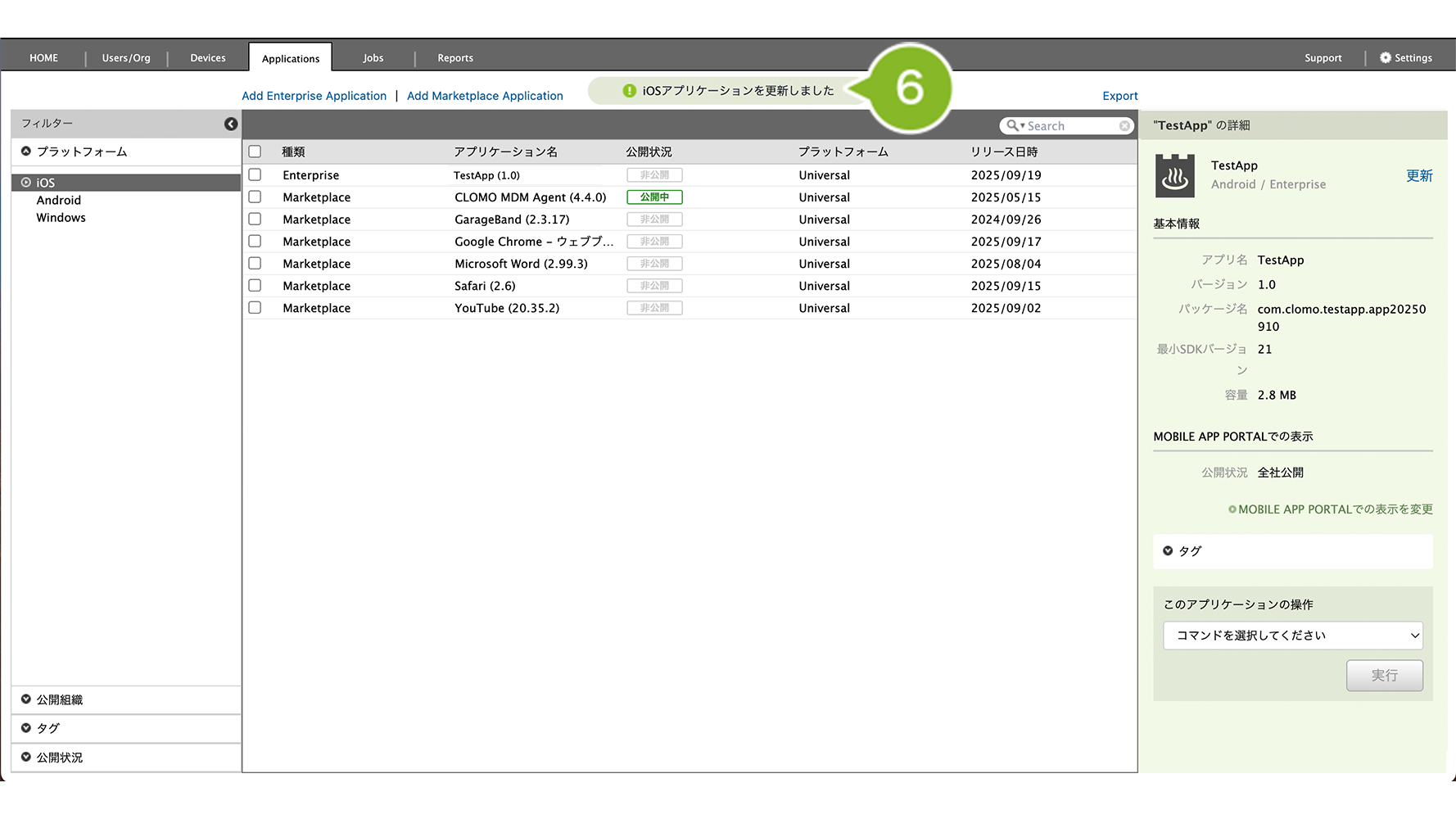The image size is (1456, 819).
Task: Click the TestApp unpublished status badge
Action: (x=654, y=175)
